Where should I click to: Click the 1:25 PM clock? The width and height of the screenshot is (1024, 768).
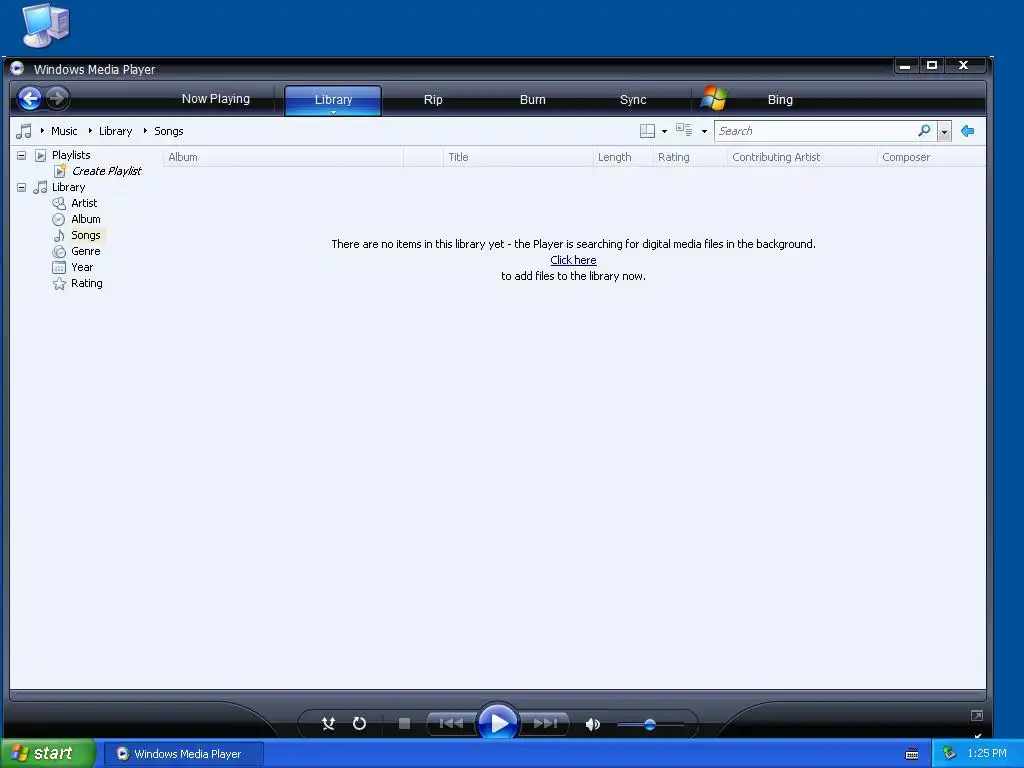(987, 753)
